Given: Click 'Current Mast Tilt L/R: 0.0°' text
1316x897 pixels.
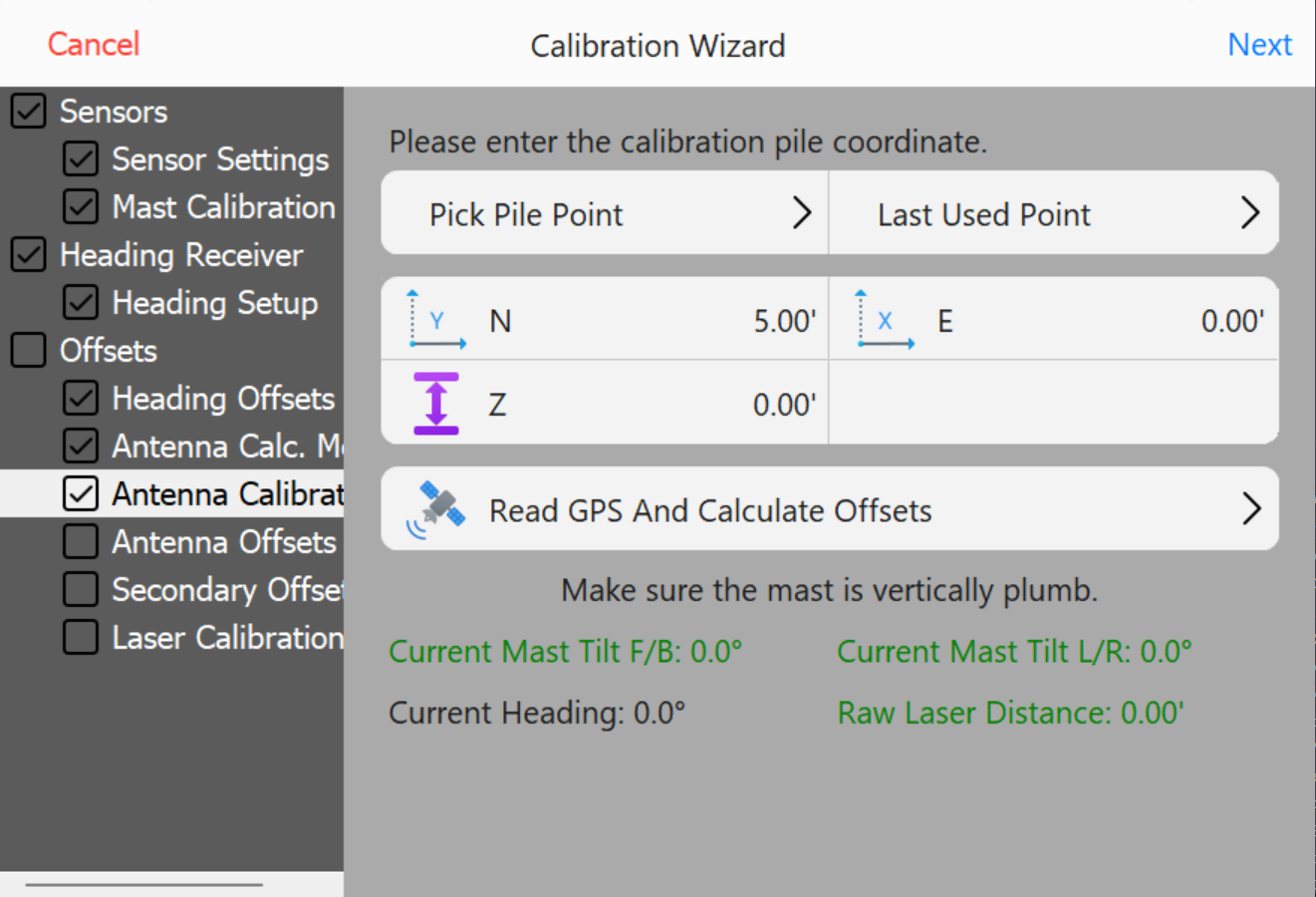Looking at the screenshot, I should [x=1014, y=652].
